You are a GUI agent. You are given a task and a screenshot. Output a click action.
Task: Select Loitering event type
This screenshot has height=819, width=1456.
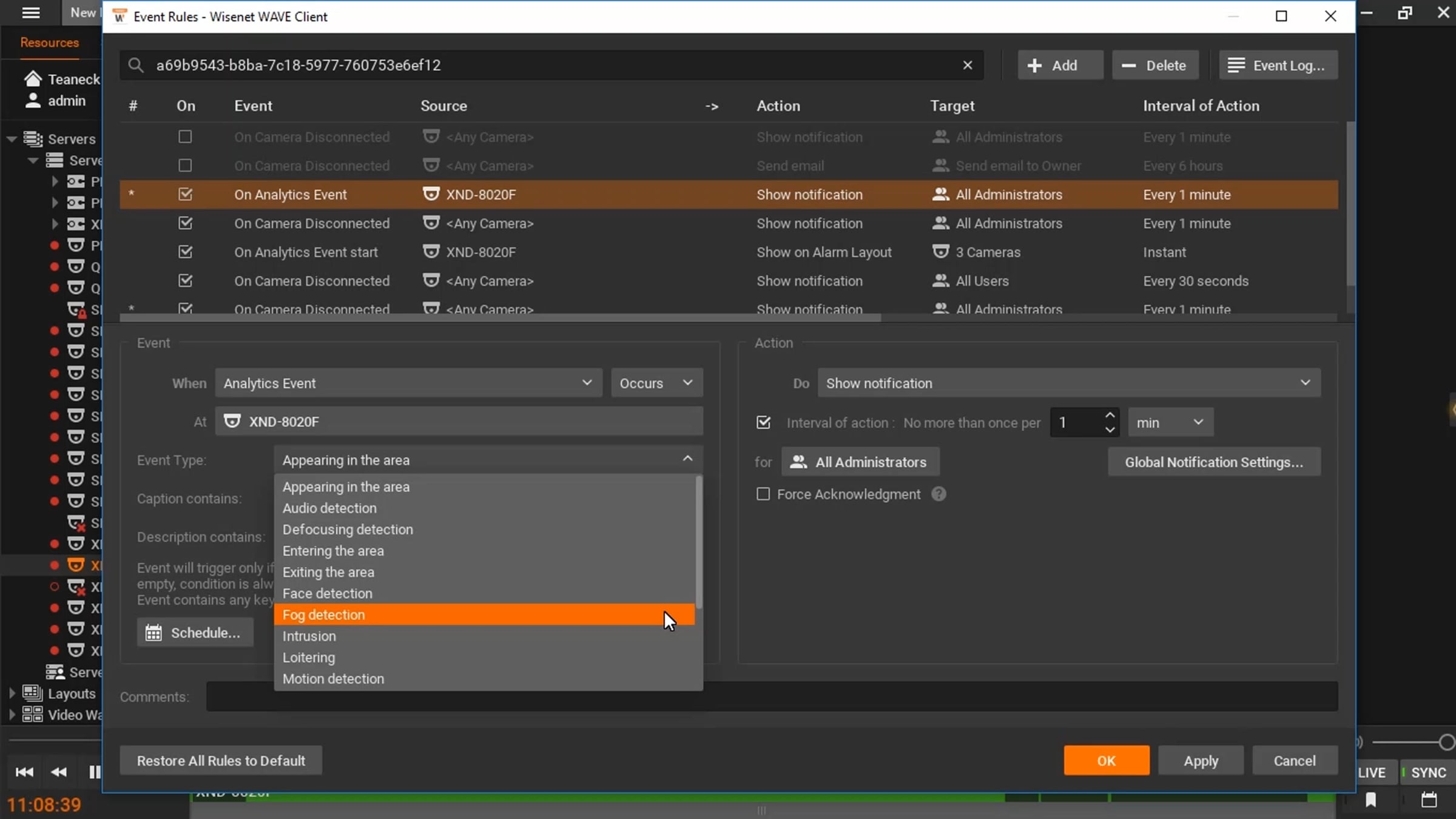click(484, 658)
